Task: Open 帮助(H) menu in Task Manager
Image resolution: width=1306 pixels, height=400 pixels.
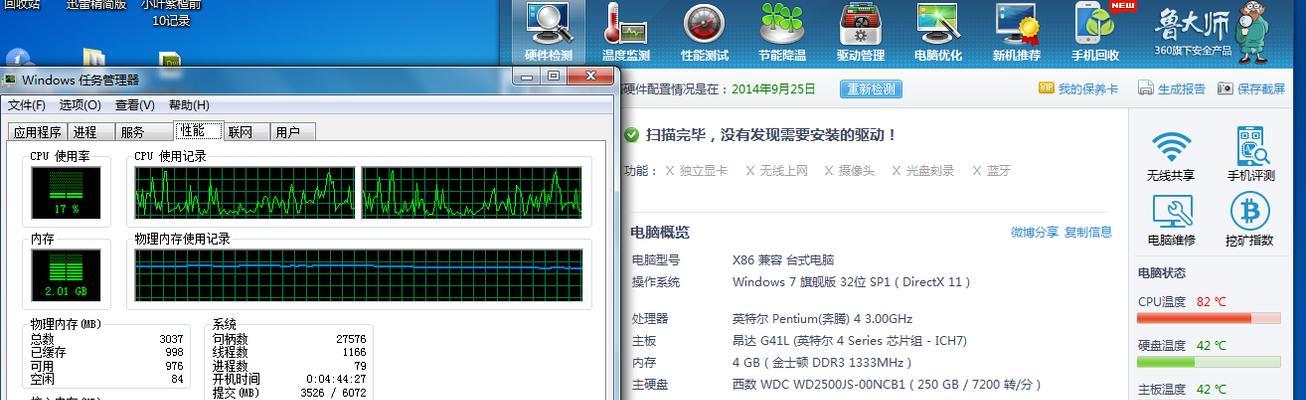Action: (189, 105)
